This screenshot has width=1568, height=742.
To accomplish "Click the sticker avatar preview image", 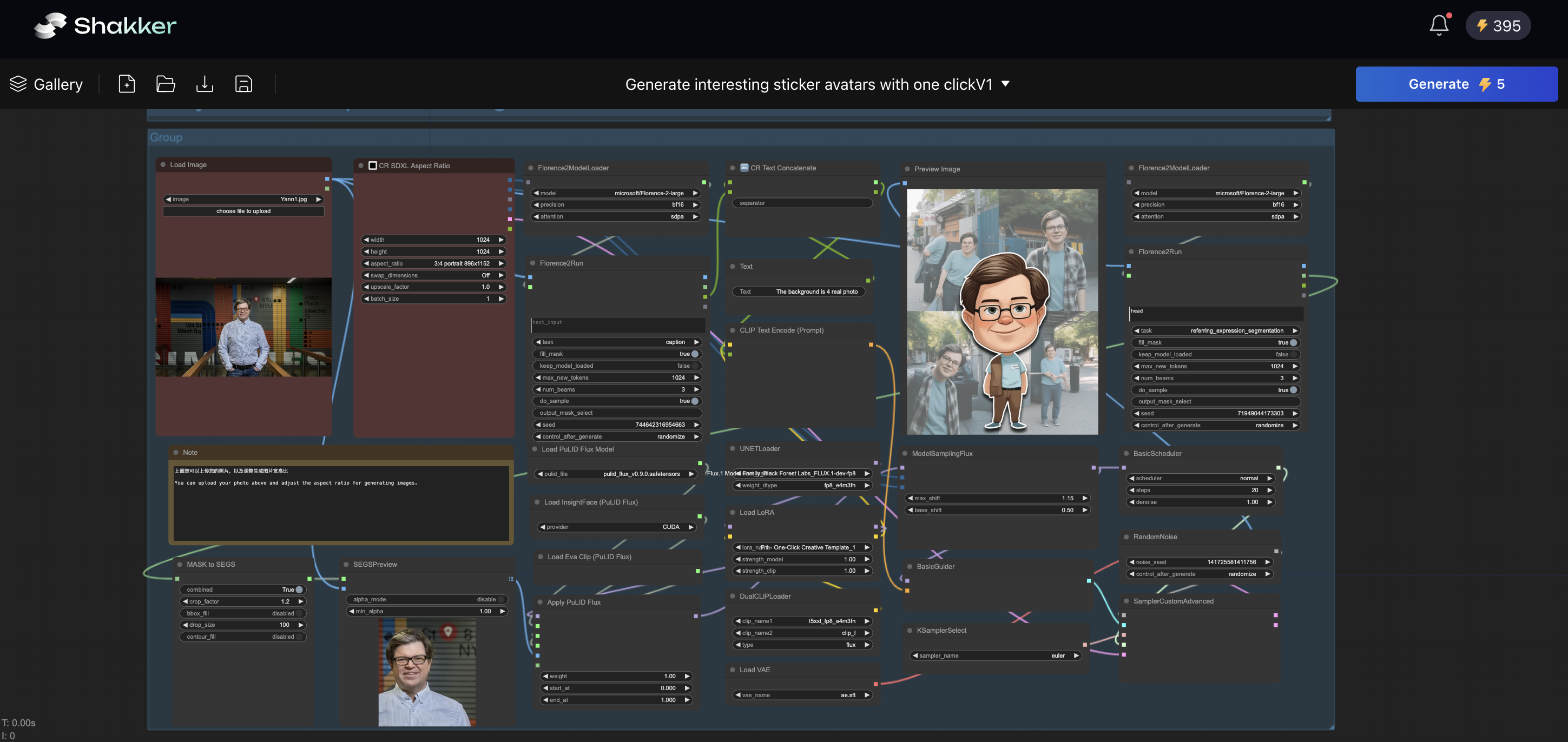I will [1002, 312].
